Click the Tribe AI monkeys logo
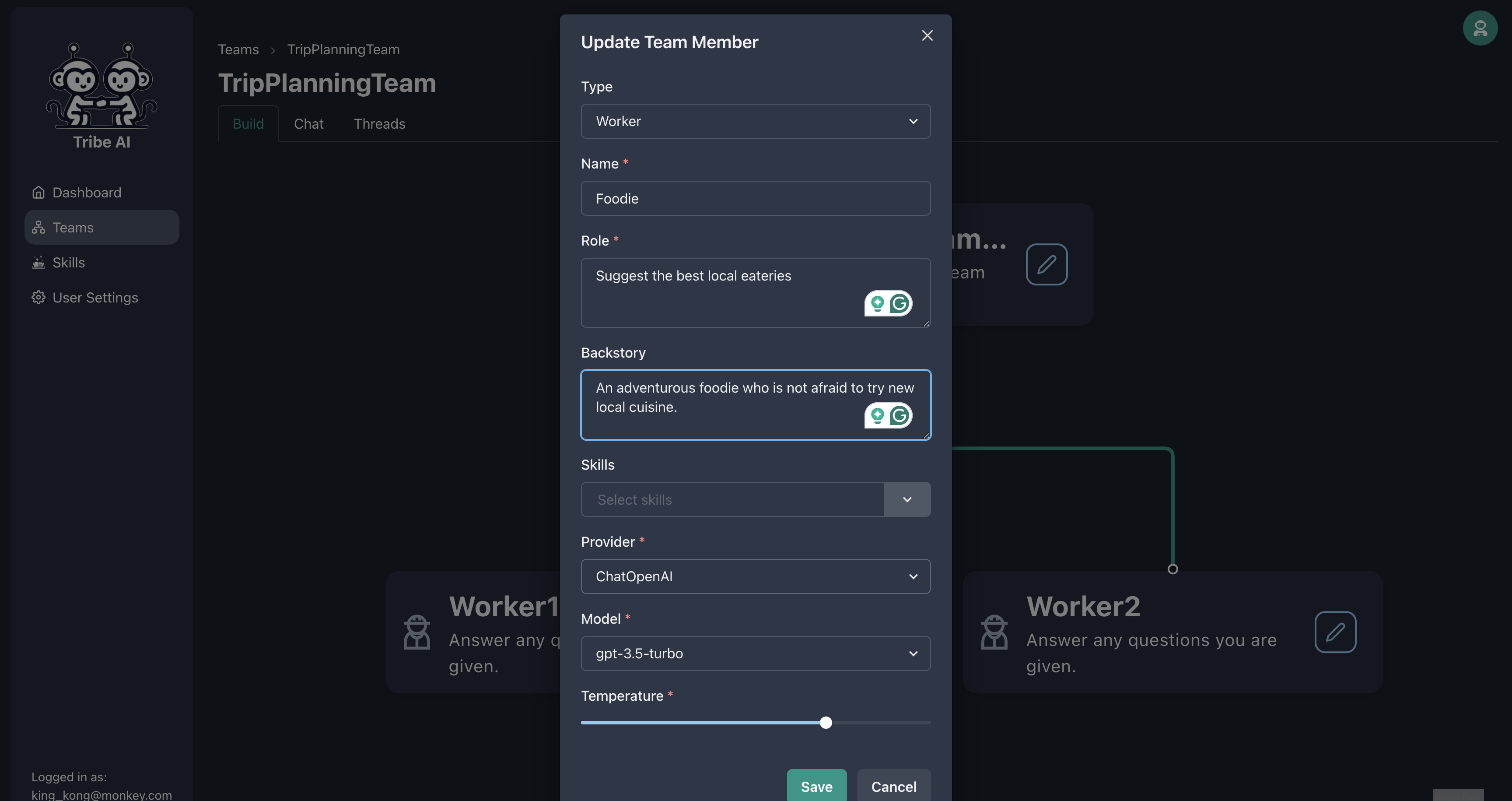Viewport: 1512px width, 801px height. click(x=101, y=84)
